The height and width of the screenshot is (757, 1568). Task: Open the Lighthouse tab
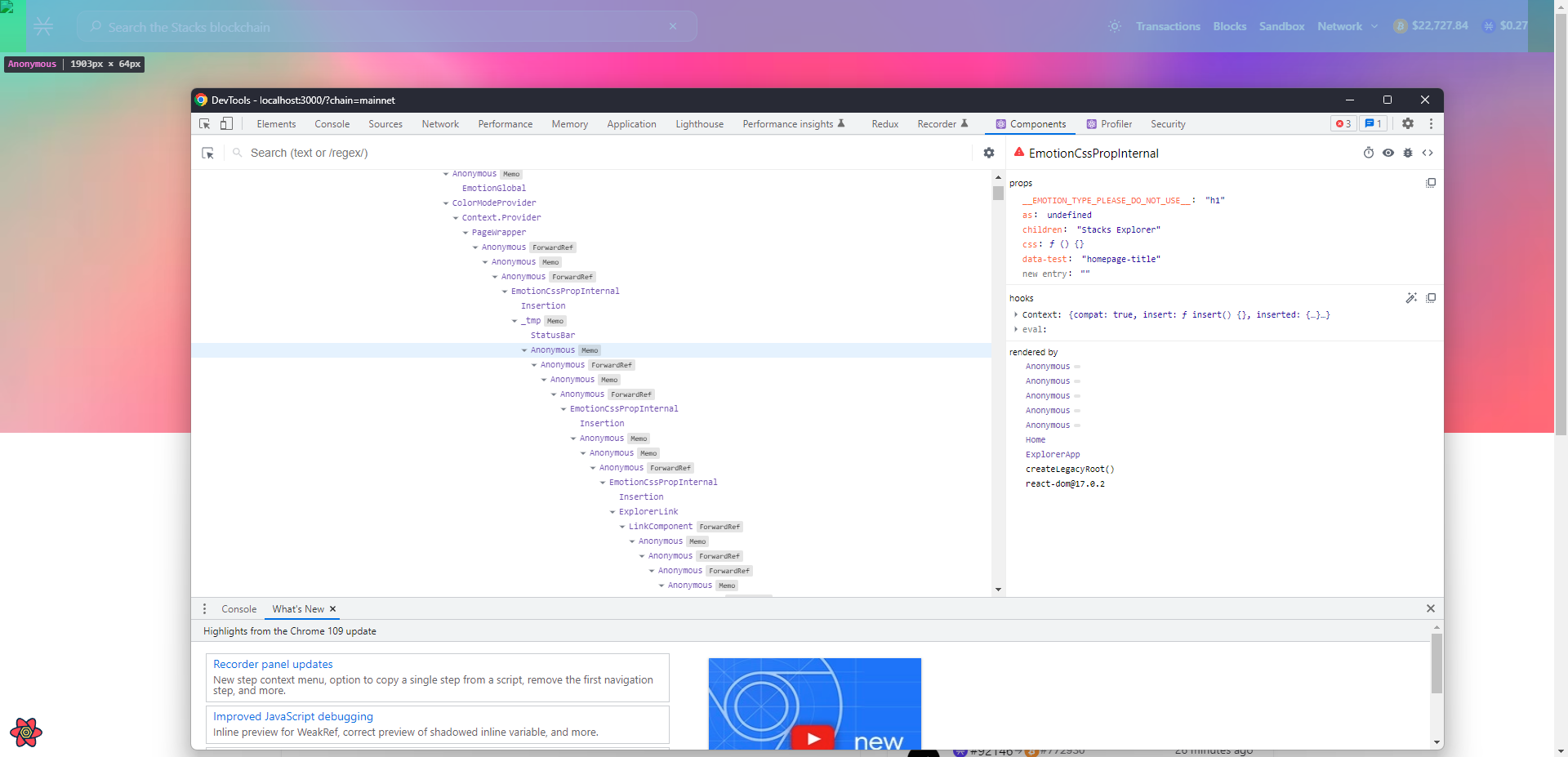pos(700,124)
